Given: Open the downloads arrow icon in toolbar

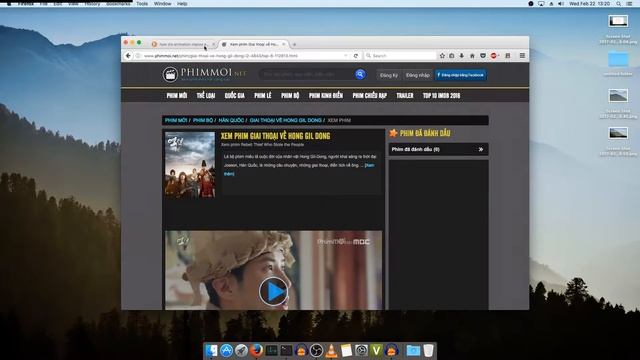Looking at the screenshot, I should tap(462, 56).
